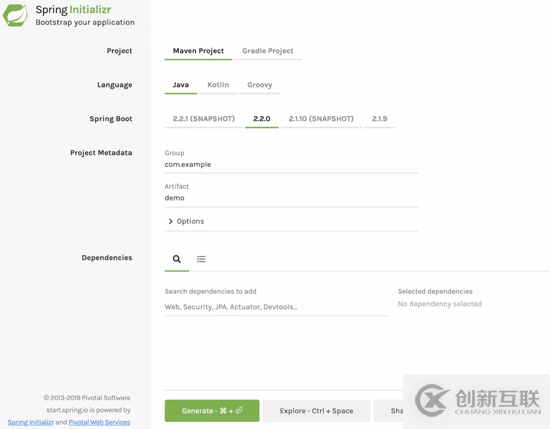Click the green Generate button

212,411
